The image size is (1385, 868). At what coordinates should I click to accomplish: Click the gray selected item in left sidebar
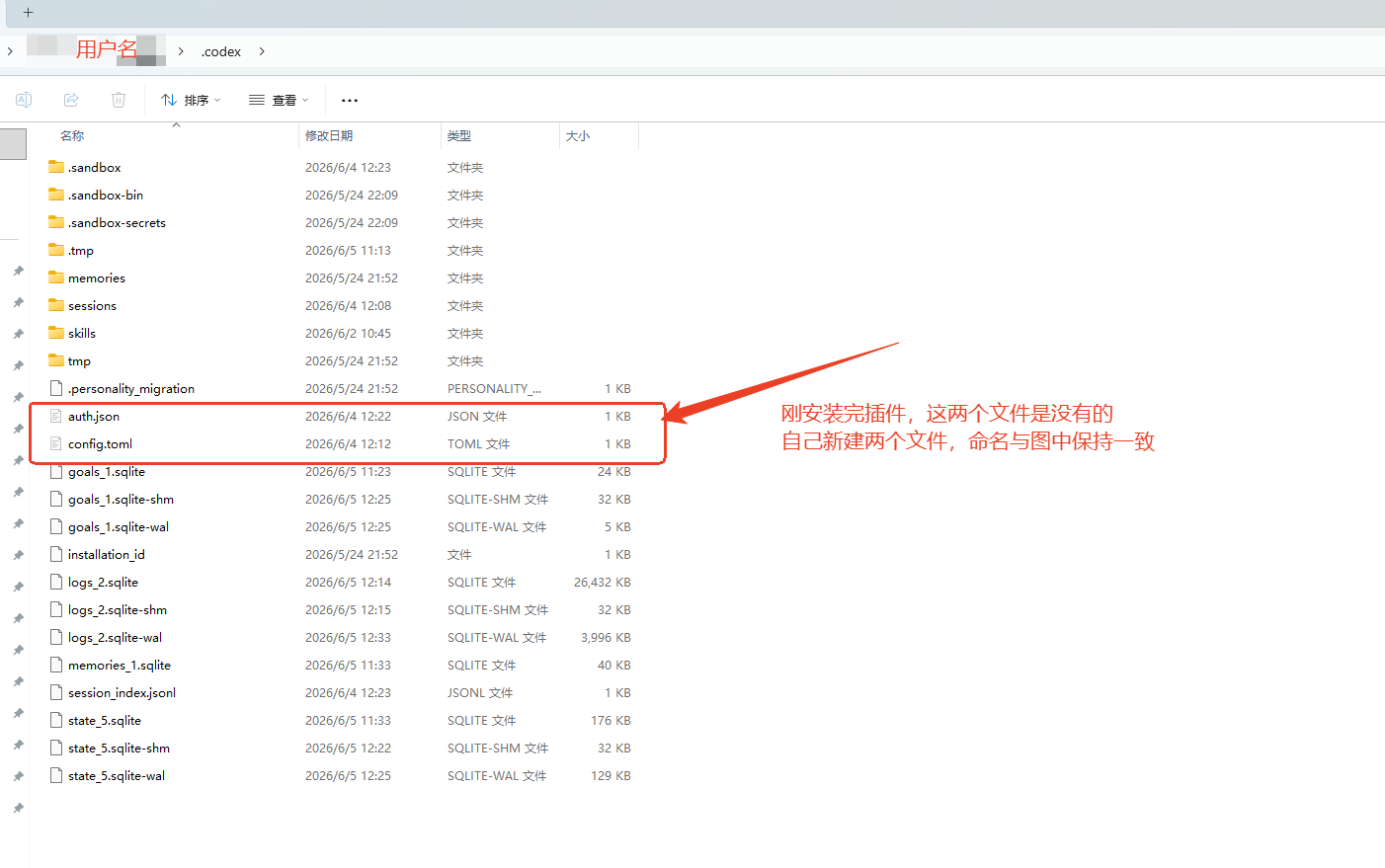pyautogui.click(x=13, y=143)
